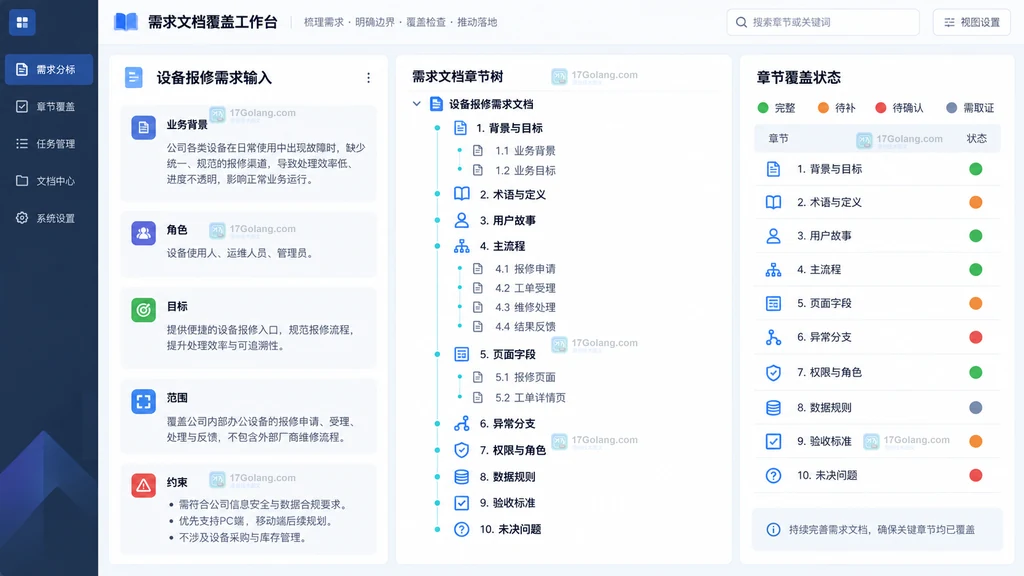Open 需求分析 in the sidebar

[49, 69]
